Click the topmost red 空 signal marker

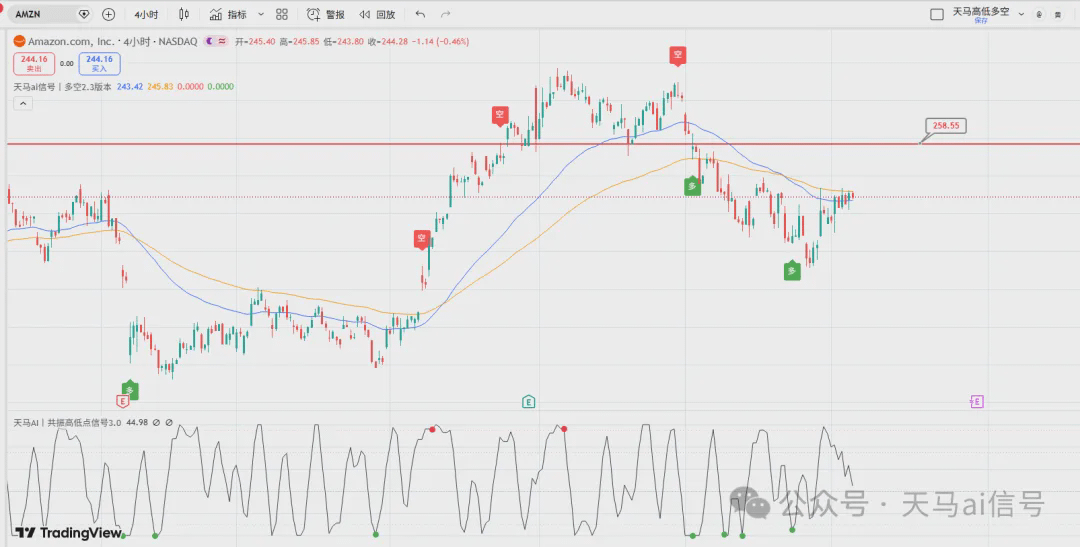click(x=678, y=56)
